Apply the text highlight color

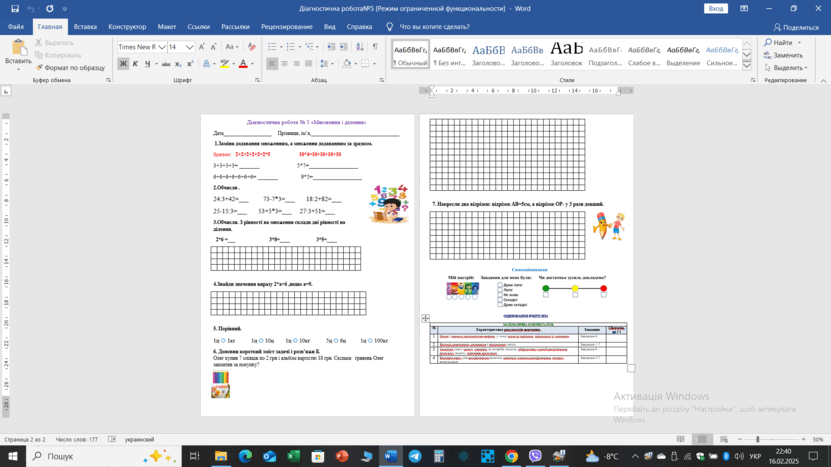click(x=225, y=64)
